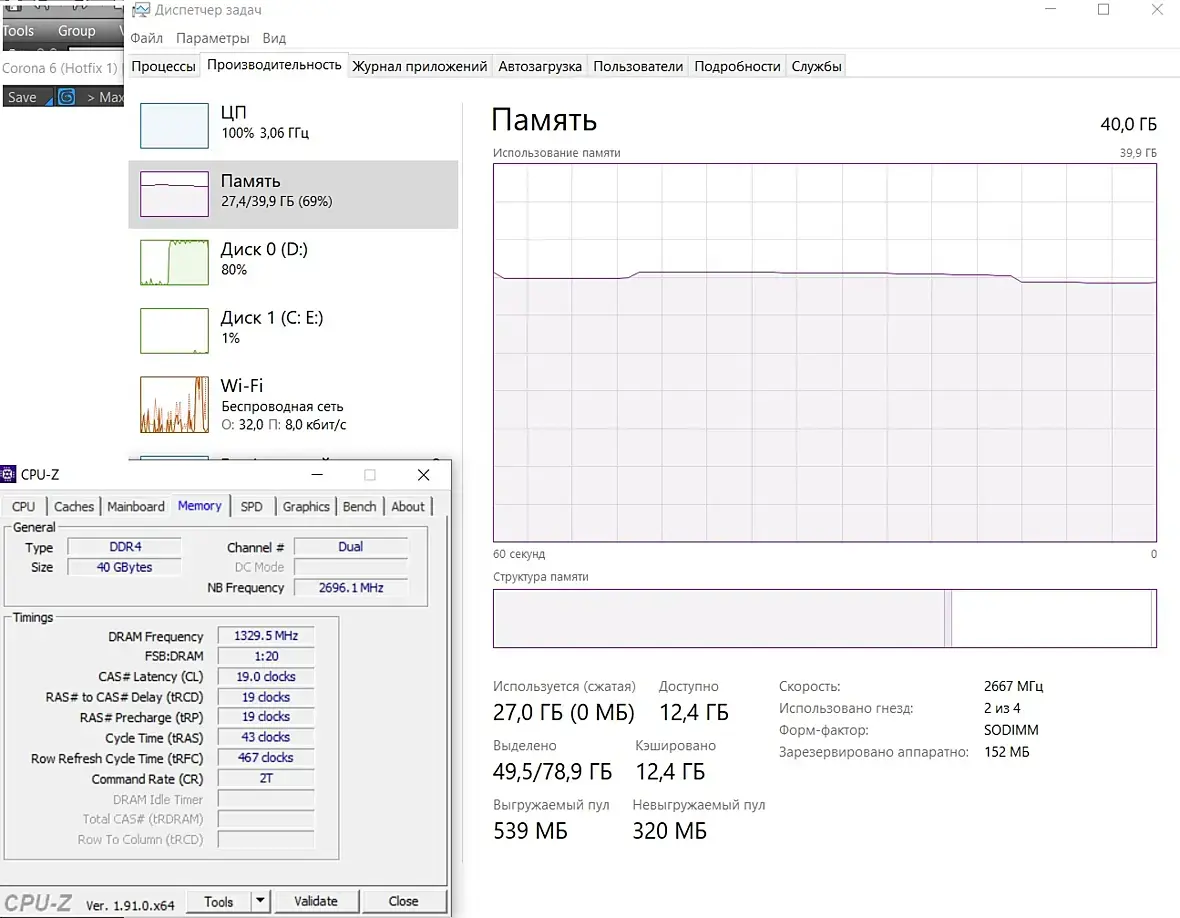Click the CPU-Z app icon in title bar
Screen dimensions: 1180x918
point(8,475)
